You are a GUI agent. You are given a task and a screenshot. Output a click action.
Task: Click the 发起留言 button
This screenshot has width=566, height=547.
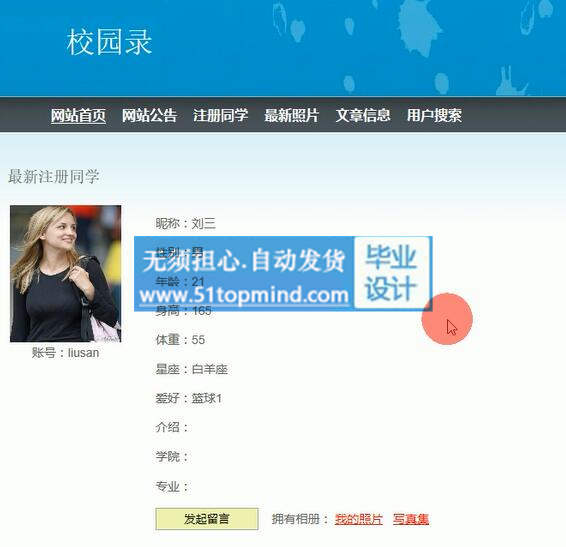[x=207, y=519]
